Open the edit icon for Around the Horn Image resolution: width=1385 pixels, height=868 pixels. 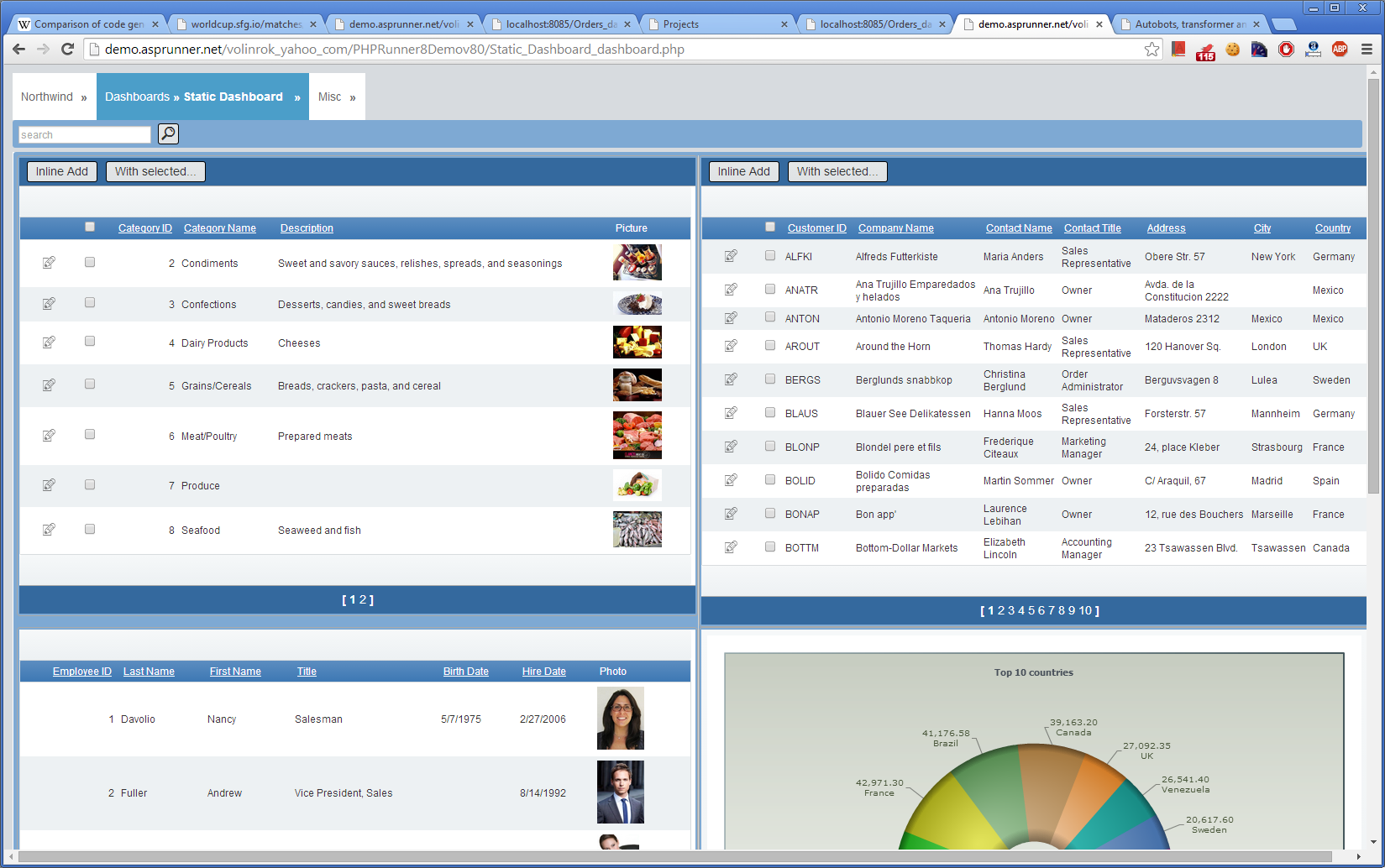[731, 346]
